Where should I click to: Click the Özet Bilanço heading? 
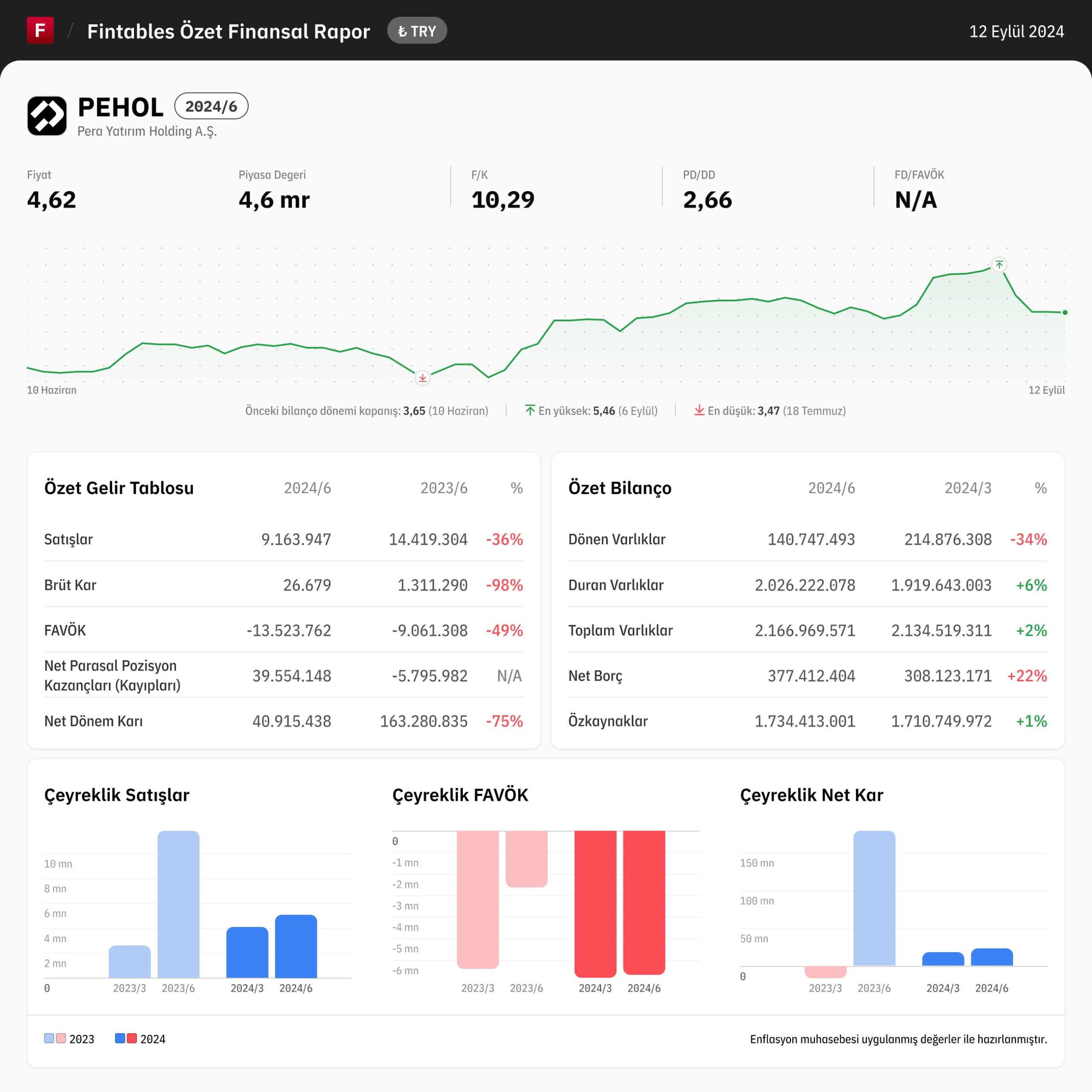coord(620,488)
